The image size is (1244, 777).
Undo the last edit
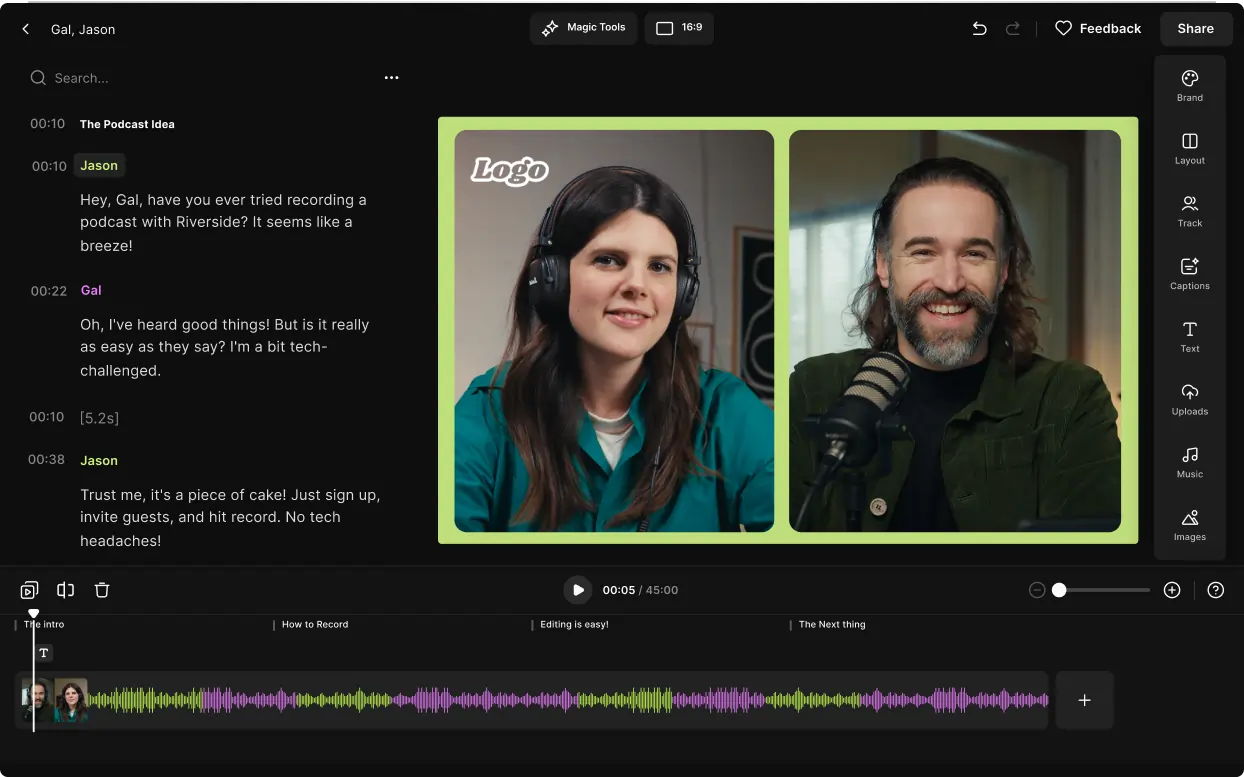pyautogui.click(x=979, y=29)
